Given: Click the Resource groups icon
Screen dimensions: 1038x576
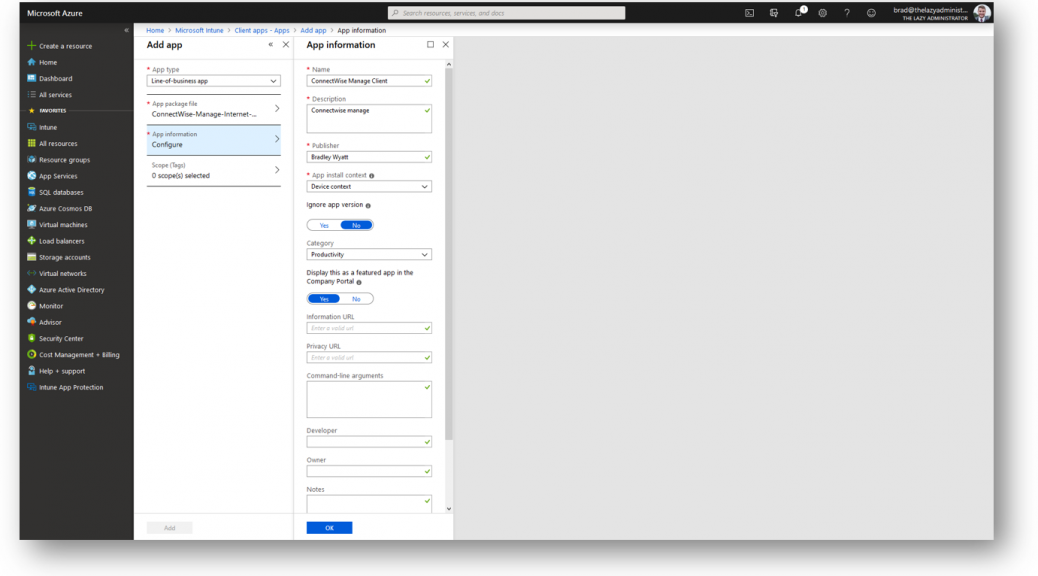Looking at the screenshot, I should (31, 159).
